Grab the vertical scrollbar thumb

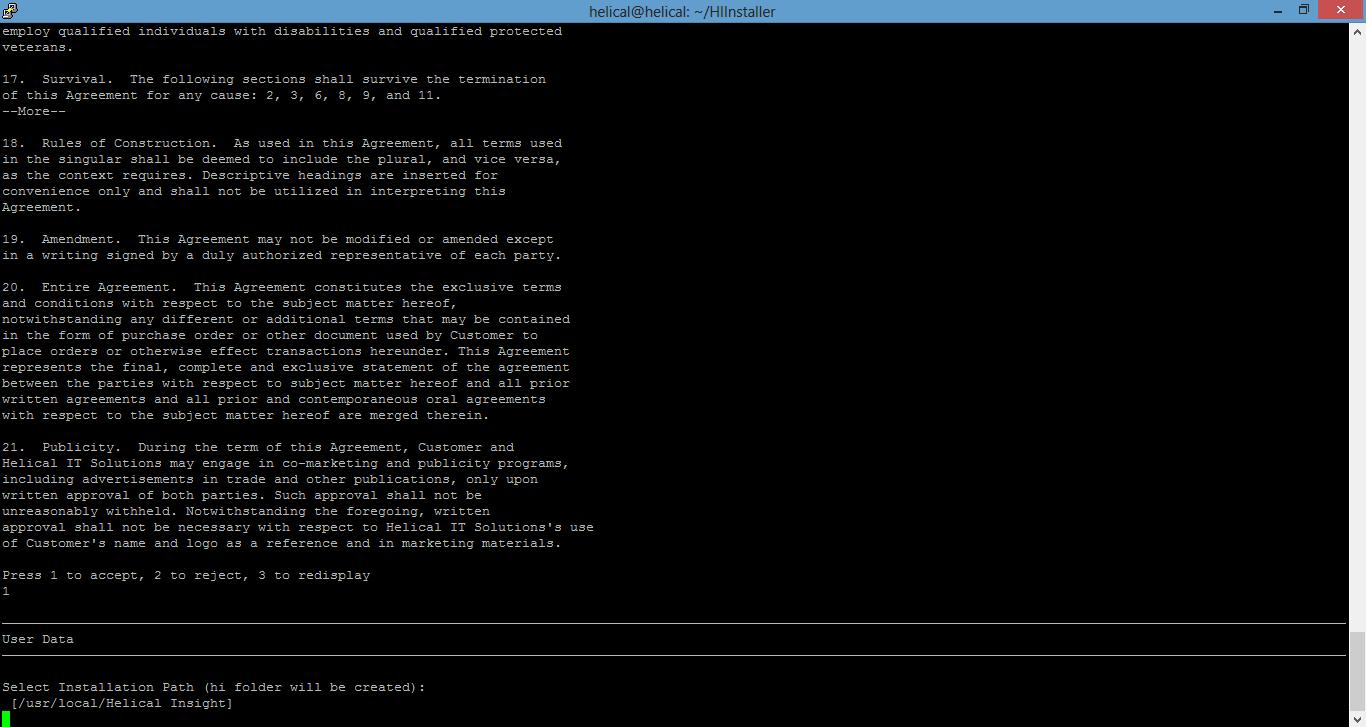tap(1357, 671)
